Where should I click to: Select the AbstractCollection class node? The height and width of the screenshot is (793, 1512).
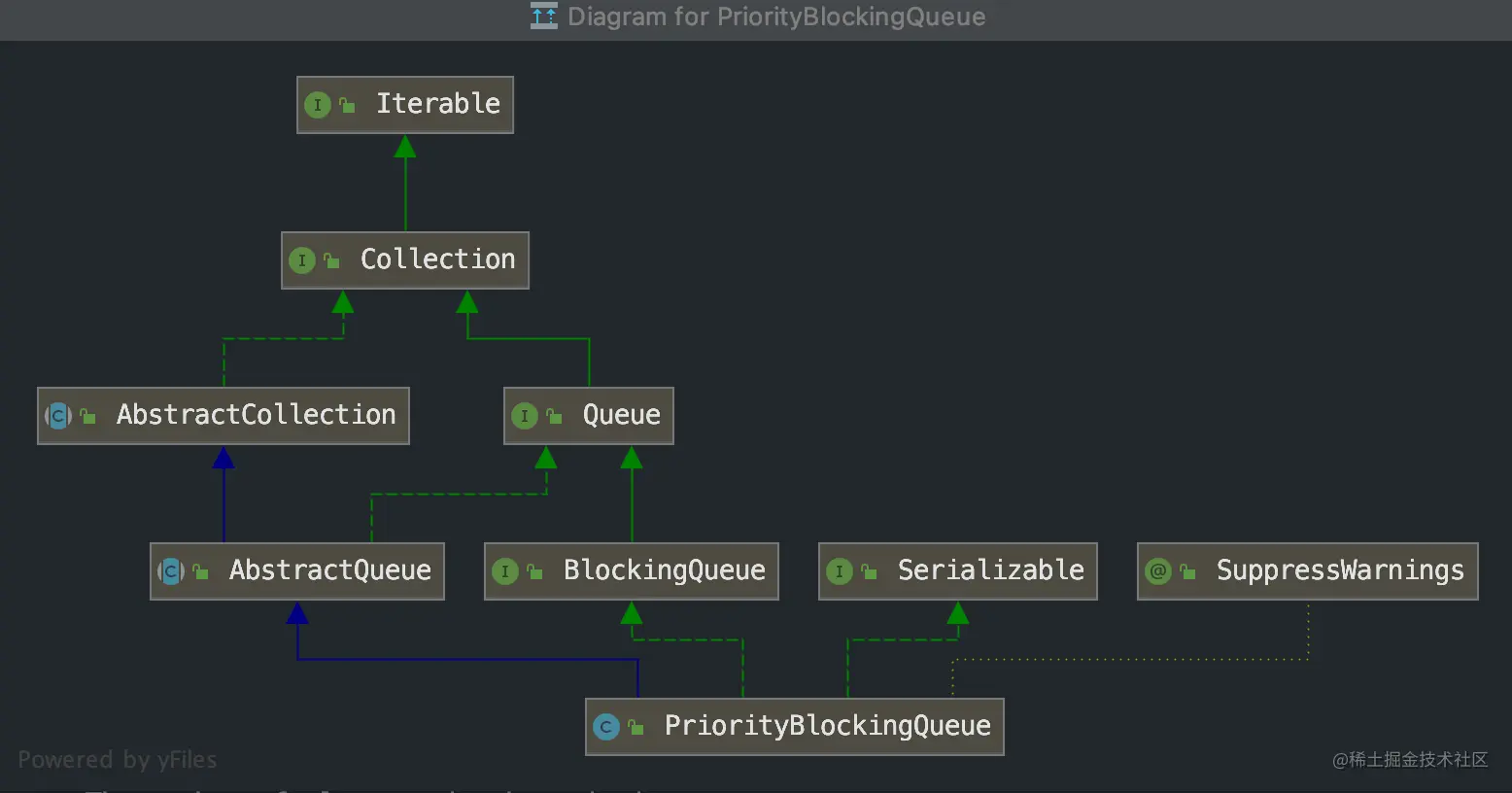223,416
